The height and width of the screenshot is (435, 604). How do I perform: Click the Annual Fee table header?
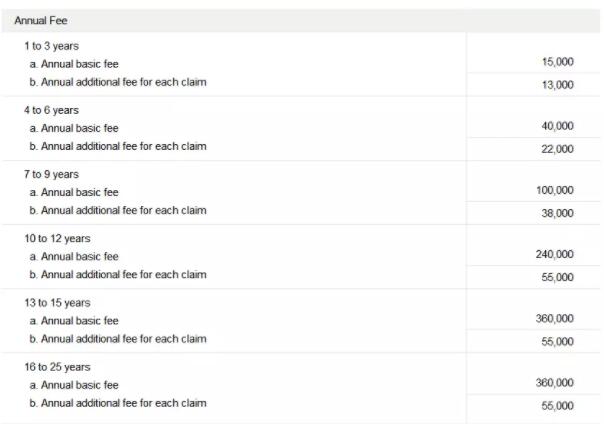pos(41,20)
